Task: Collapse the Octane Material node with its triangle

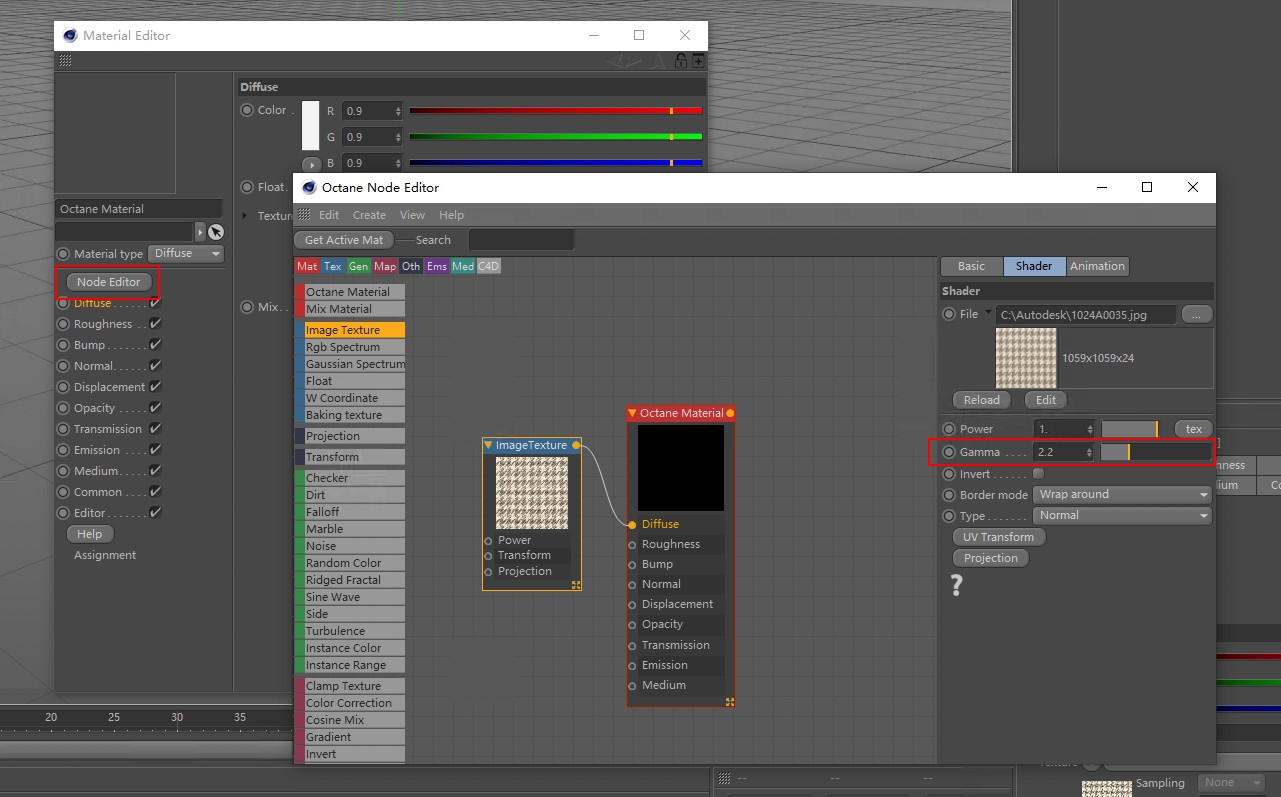Action: [x=632, y=413]
